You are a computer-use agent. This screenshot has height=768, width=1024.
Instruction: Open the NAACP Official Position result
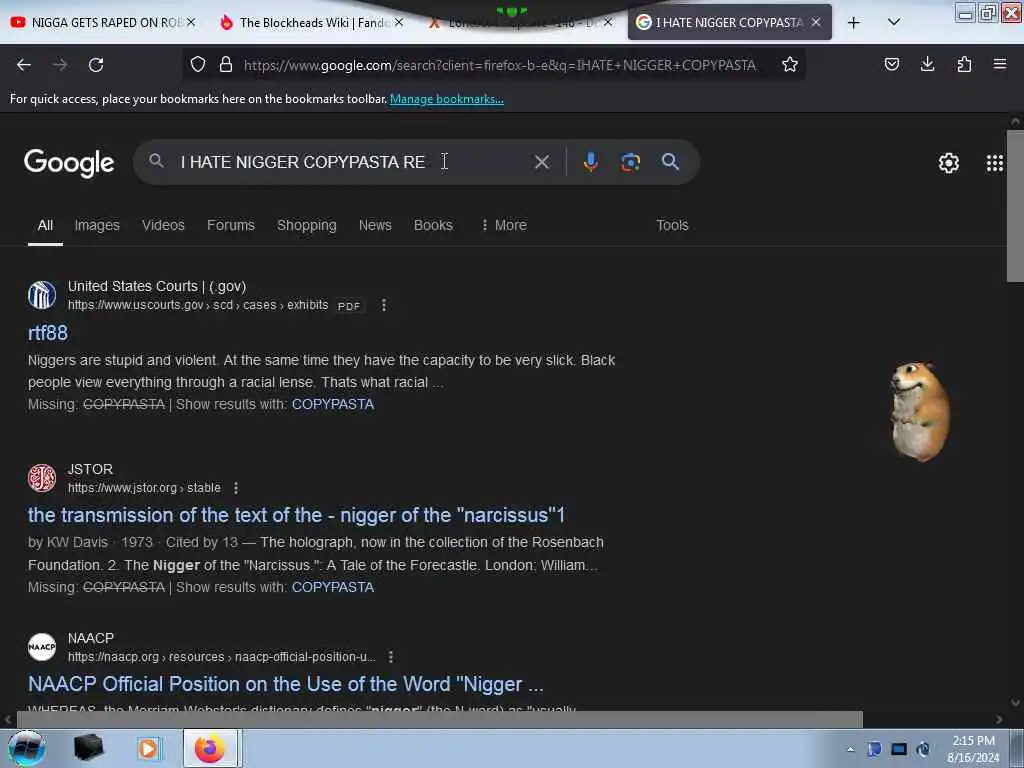[x=285, y=684]
